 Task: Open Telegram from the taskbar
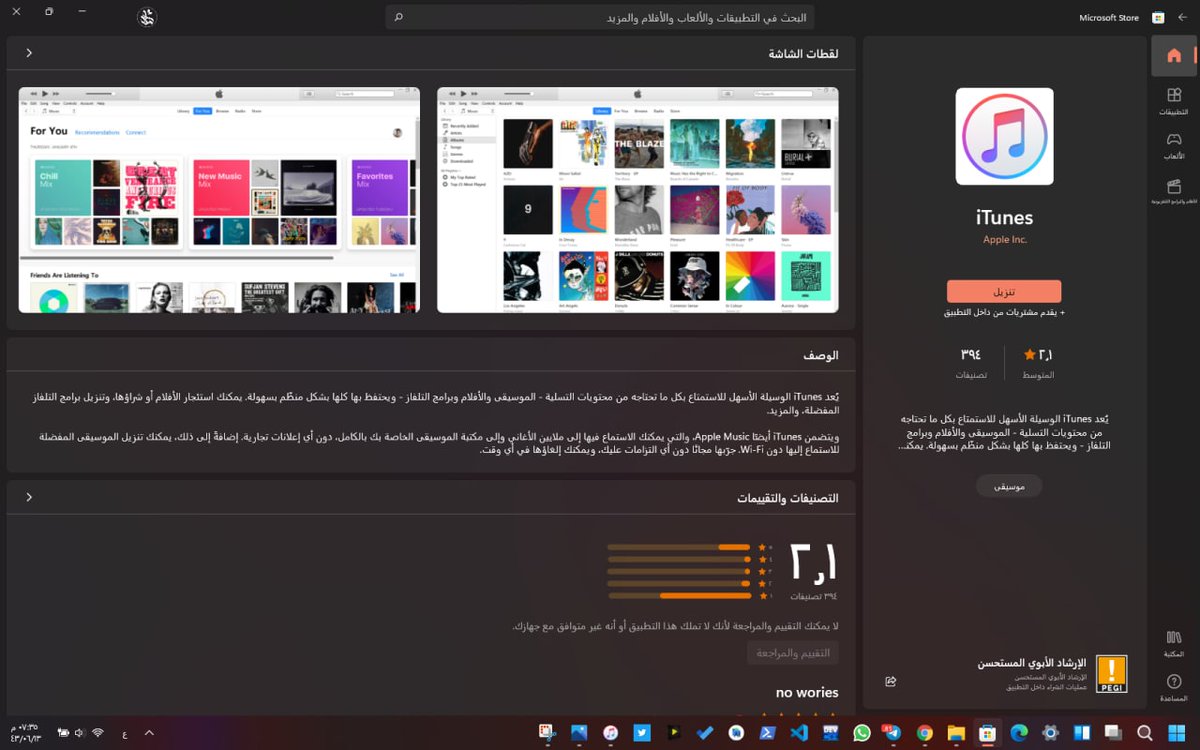click(893, 733)
